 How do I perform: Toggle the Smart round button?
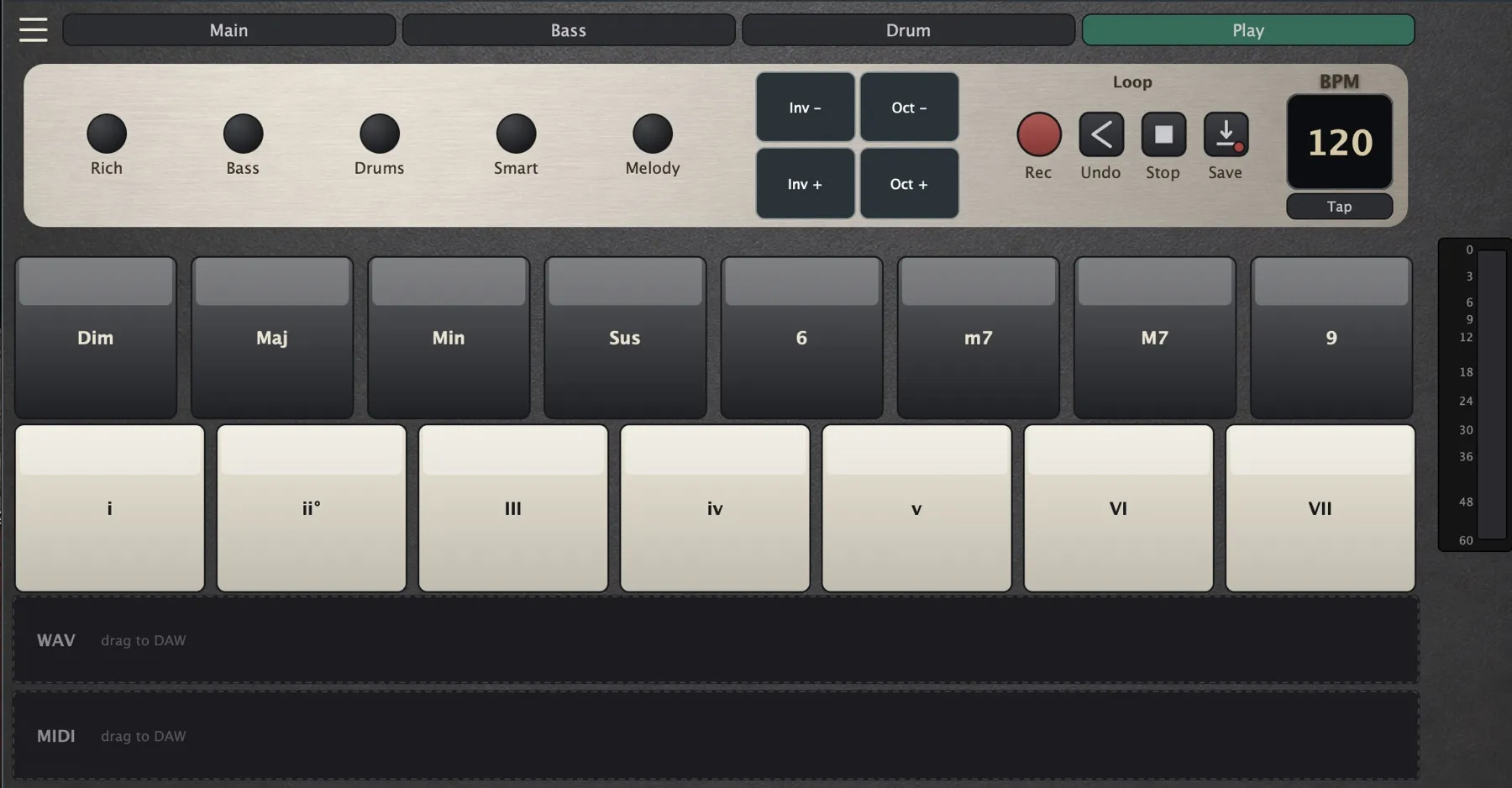pos(516,134)
